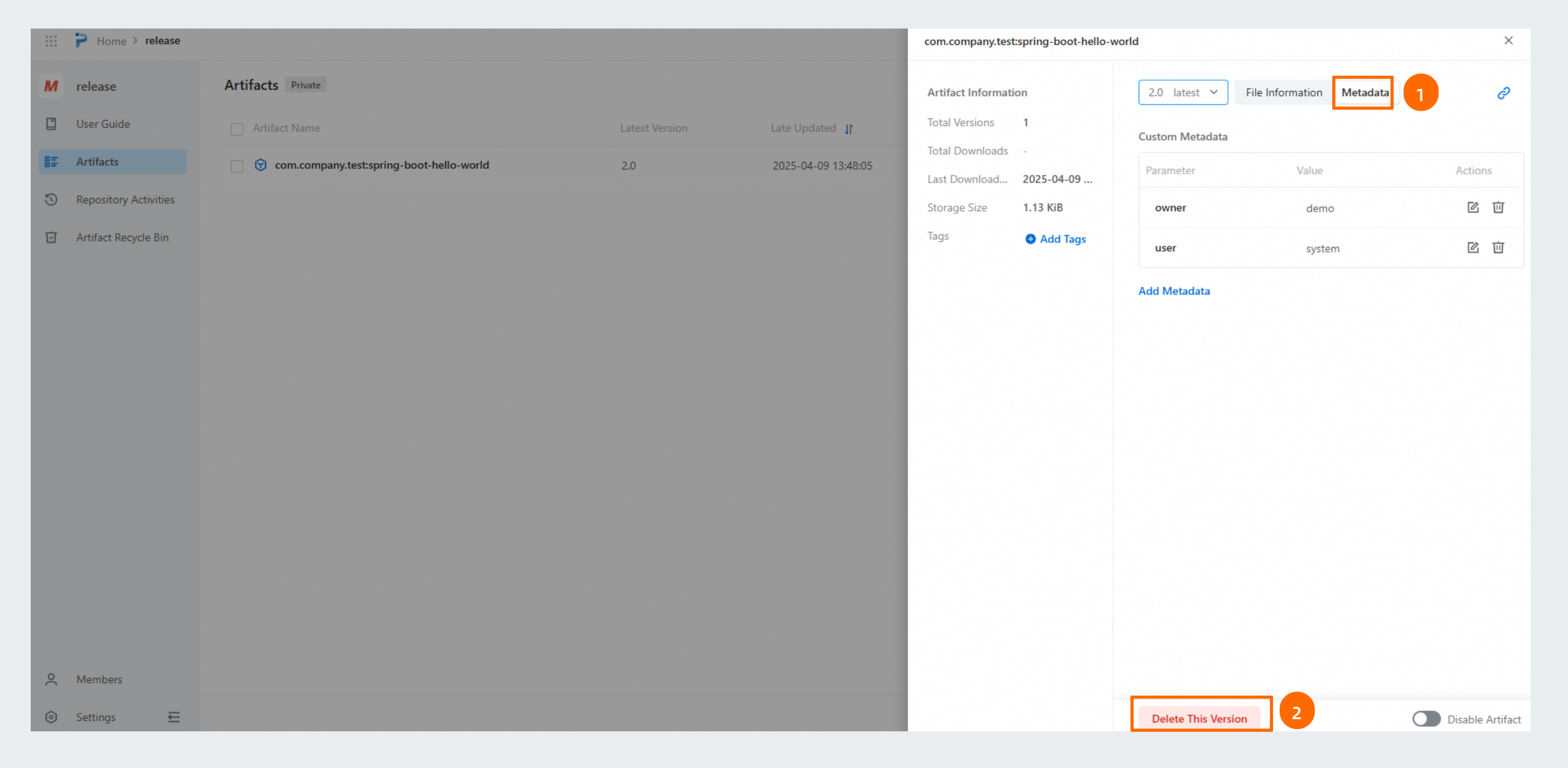Click the apps grid icon
Image resolution: width=1568 pixels, height=768 pixels.
(x=51, y=41)
